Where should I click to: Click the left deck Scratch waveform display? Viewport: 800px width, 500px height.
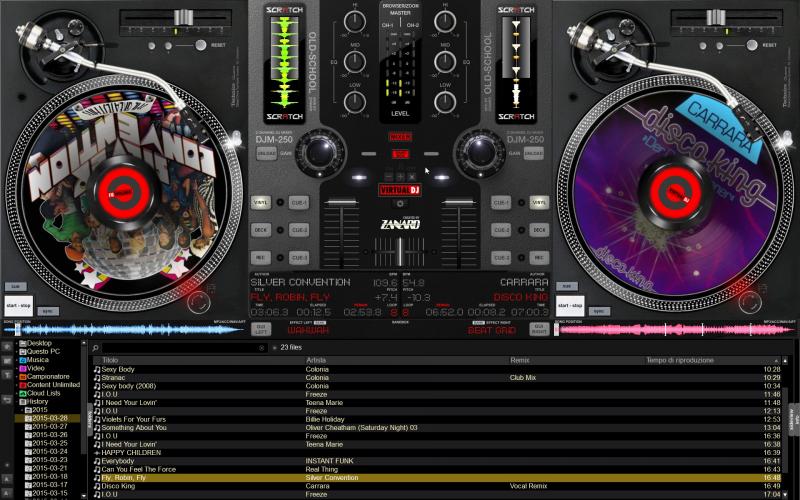(285, 62)
